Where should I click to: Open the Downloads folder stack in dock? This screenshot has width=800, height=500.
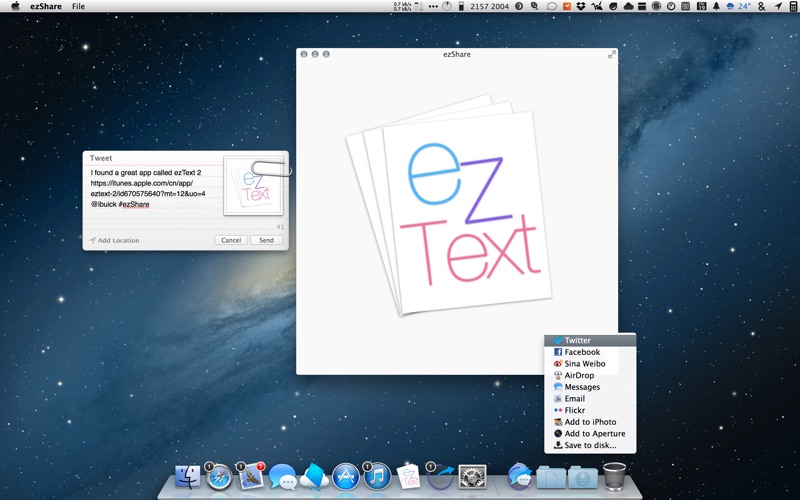[583, 478]
